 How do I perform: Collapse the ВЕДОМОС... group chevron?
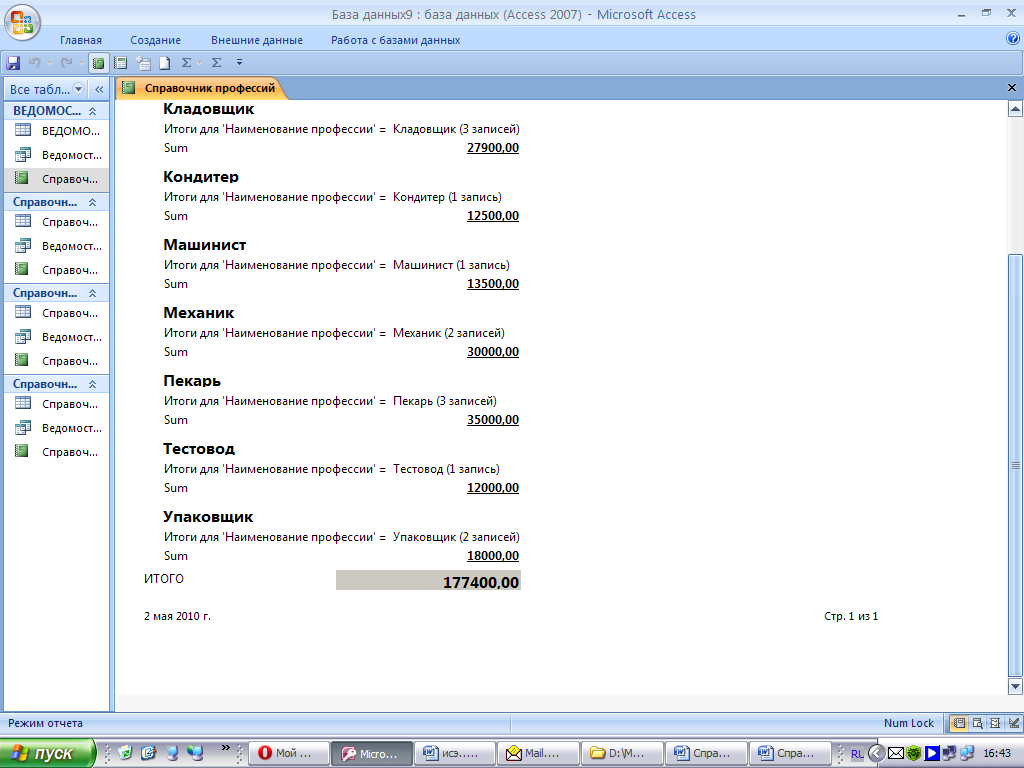(x=93, y=111)
